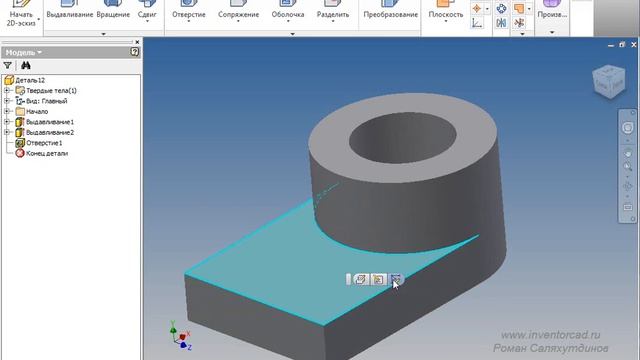This screenshot has width=640, height=360.
Task: Select the Конец детали marker
Action: [47, 153]
